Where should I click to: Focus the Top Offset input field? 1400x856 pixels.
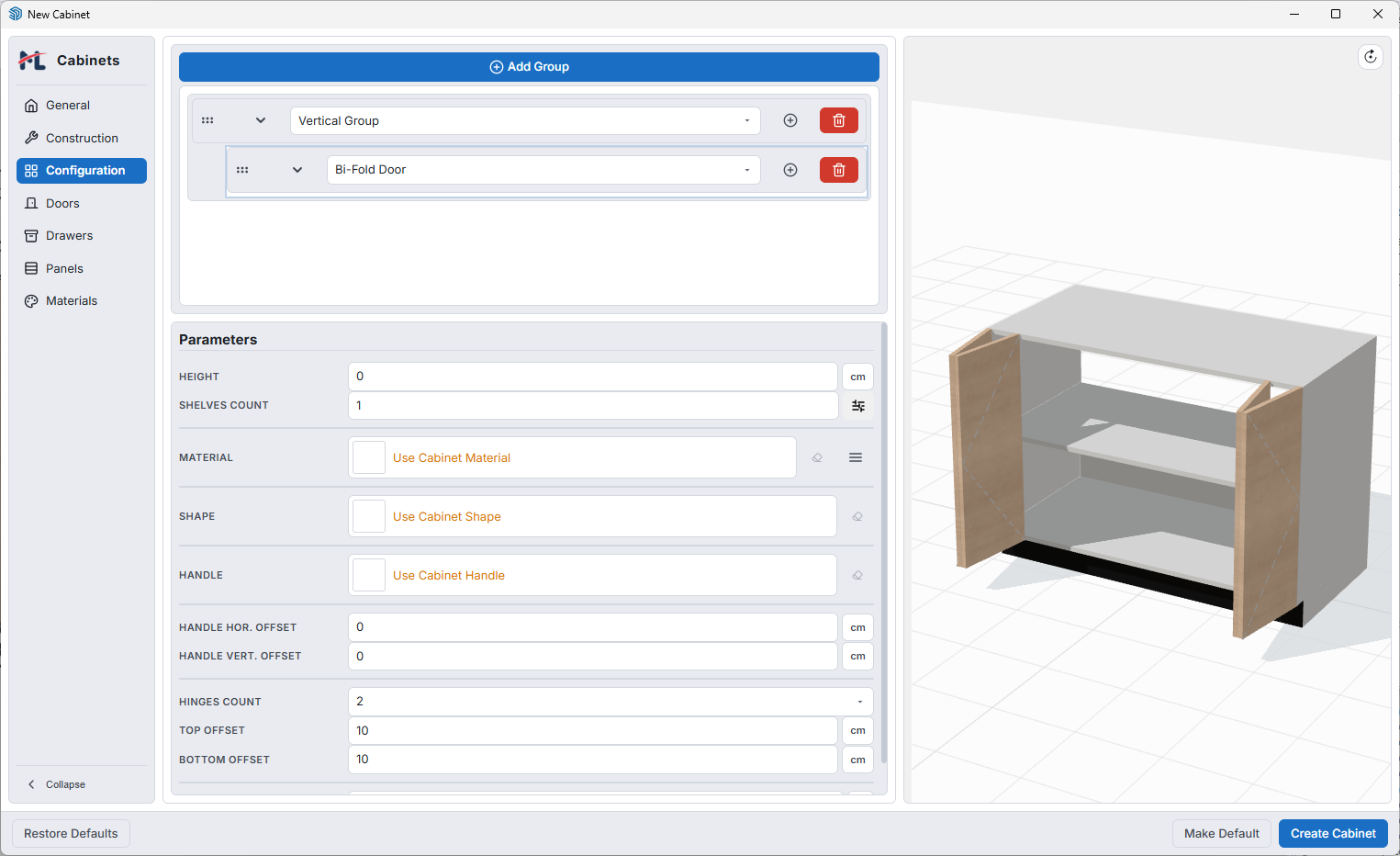(x=593, y=731)
